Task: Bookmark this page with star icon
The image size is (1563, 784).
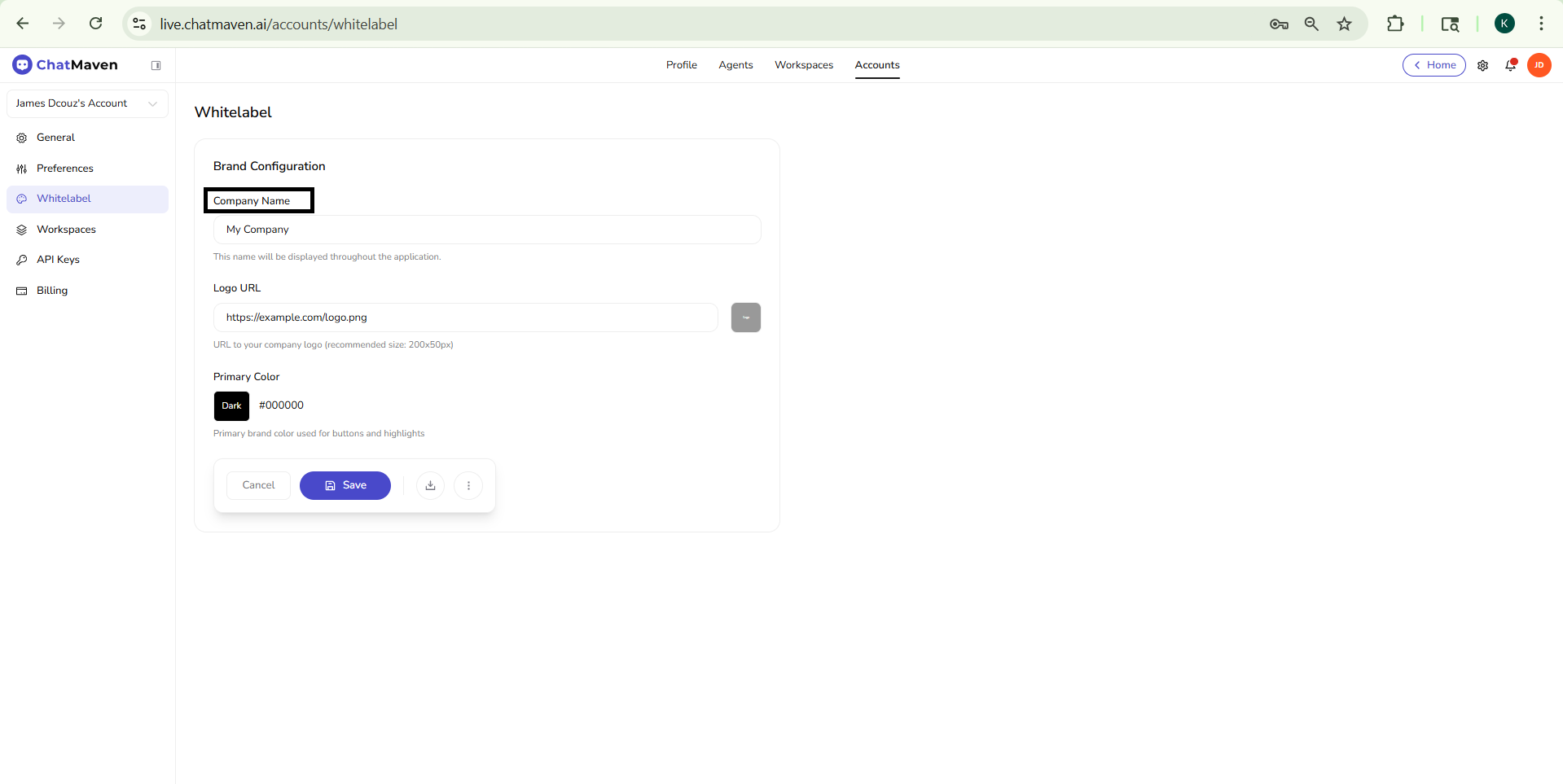Action: point(1344,24)
